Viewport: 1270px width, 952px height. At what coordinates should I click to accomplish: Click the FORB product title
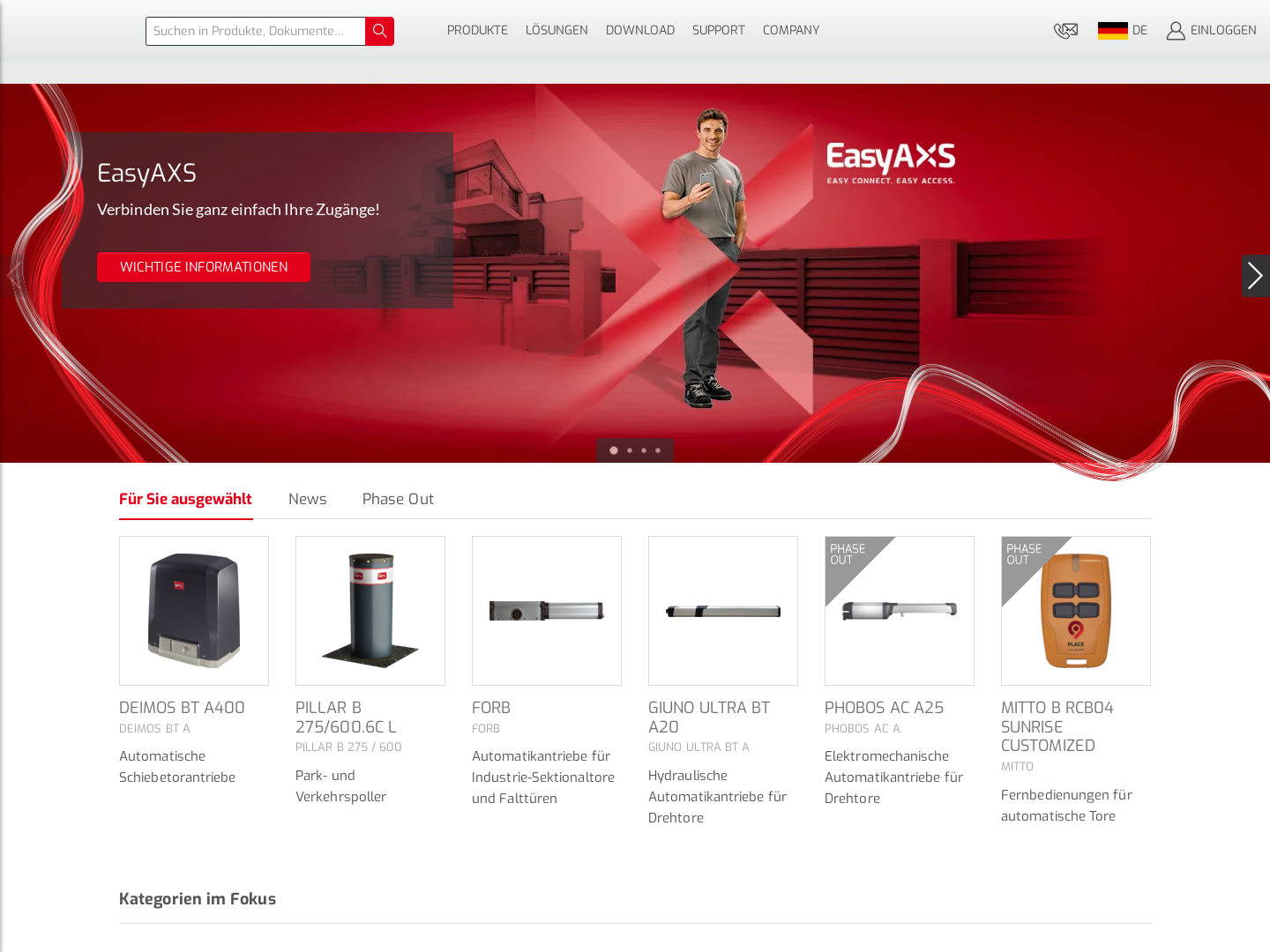[x=491, y=708]
